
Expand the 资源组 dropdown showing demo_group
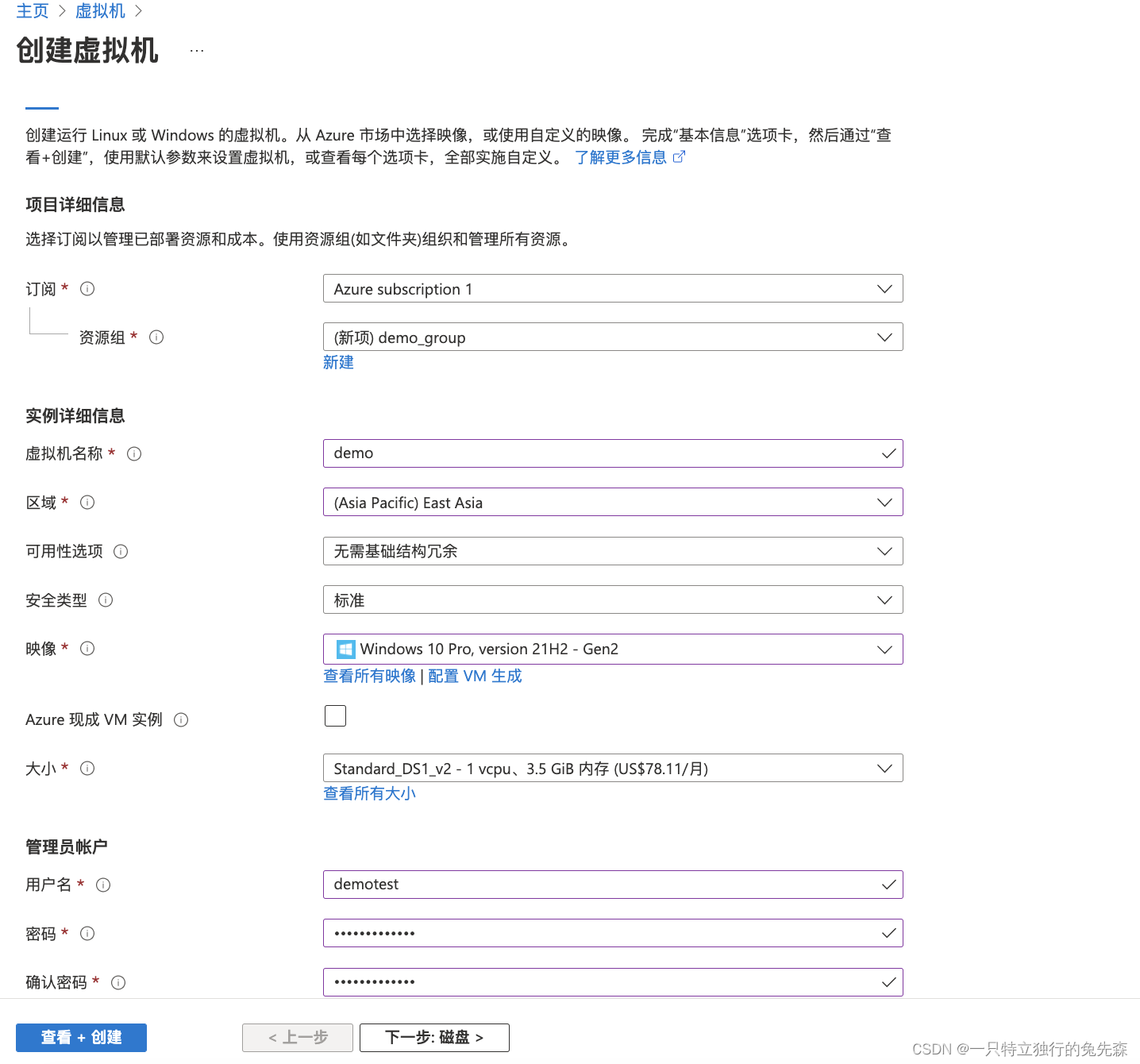(613, 337)
